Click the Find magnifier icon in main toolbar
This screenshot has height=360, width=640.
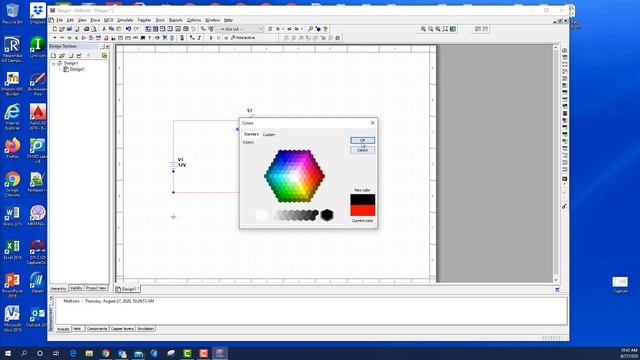coord(310,29)
